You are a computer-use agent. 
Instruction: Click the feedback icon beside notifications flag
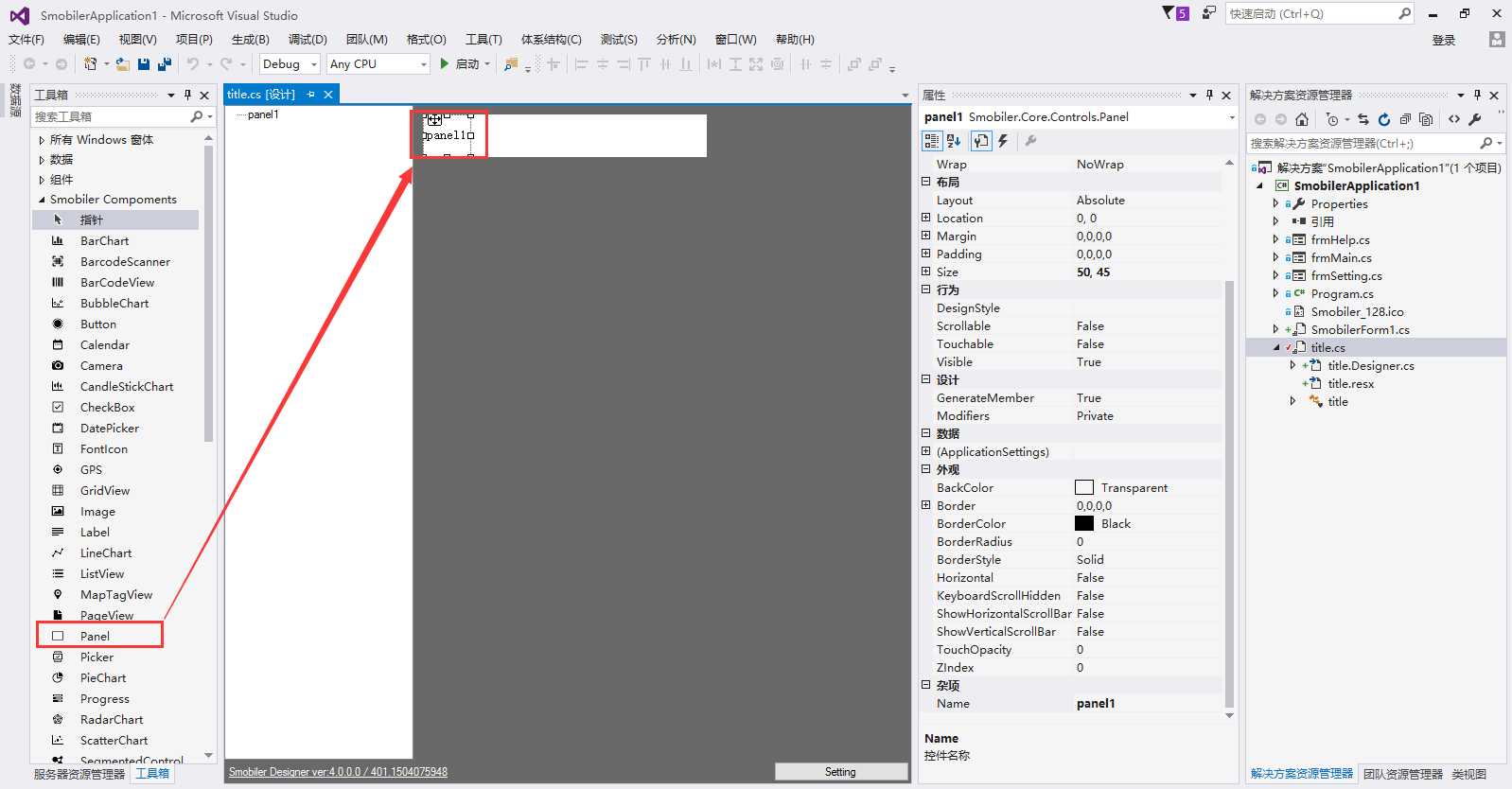1209,13
